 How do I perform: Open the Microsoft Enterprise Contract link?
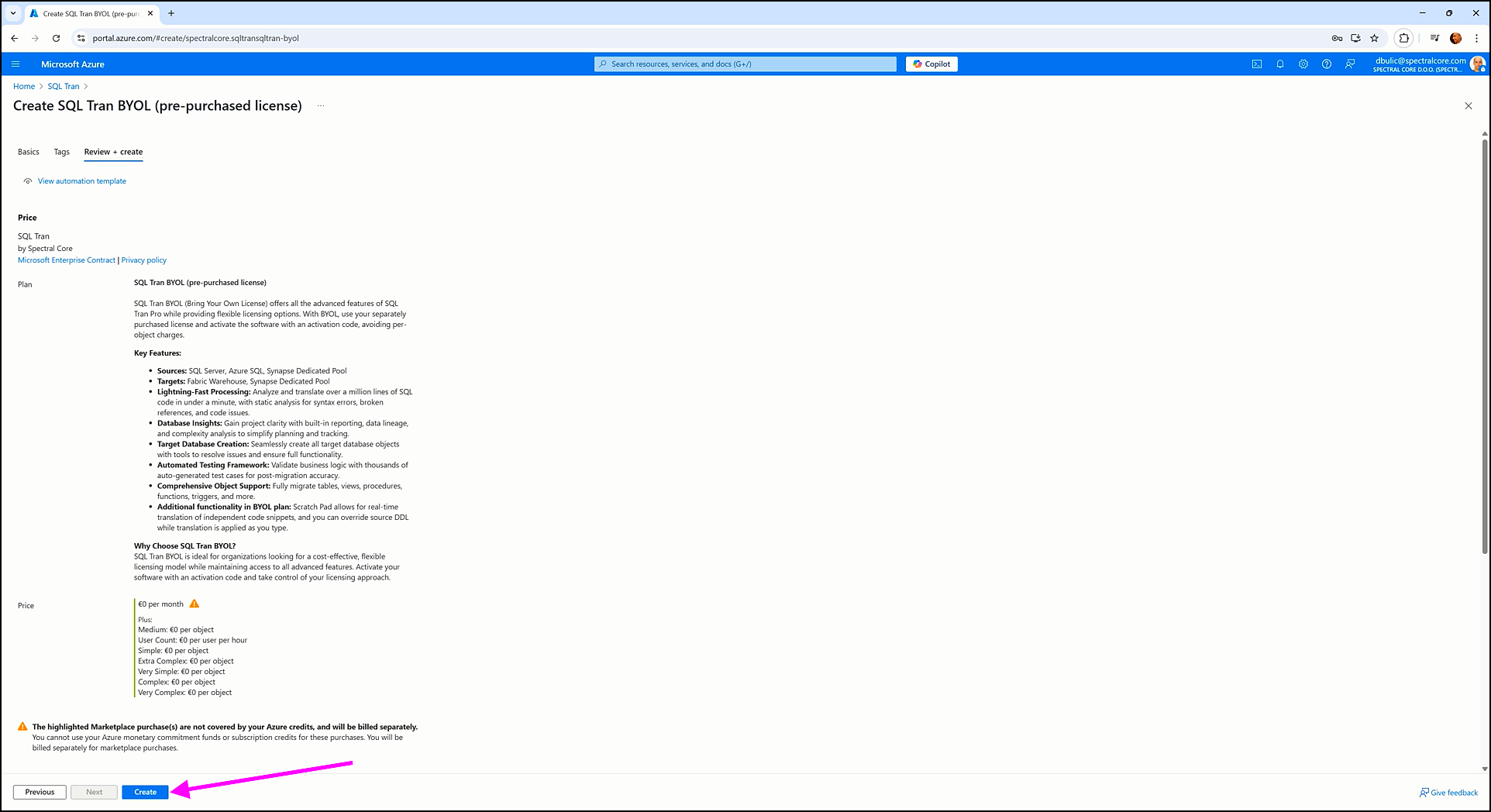(67, 260)
